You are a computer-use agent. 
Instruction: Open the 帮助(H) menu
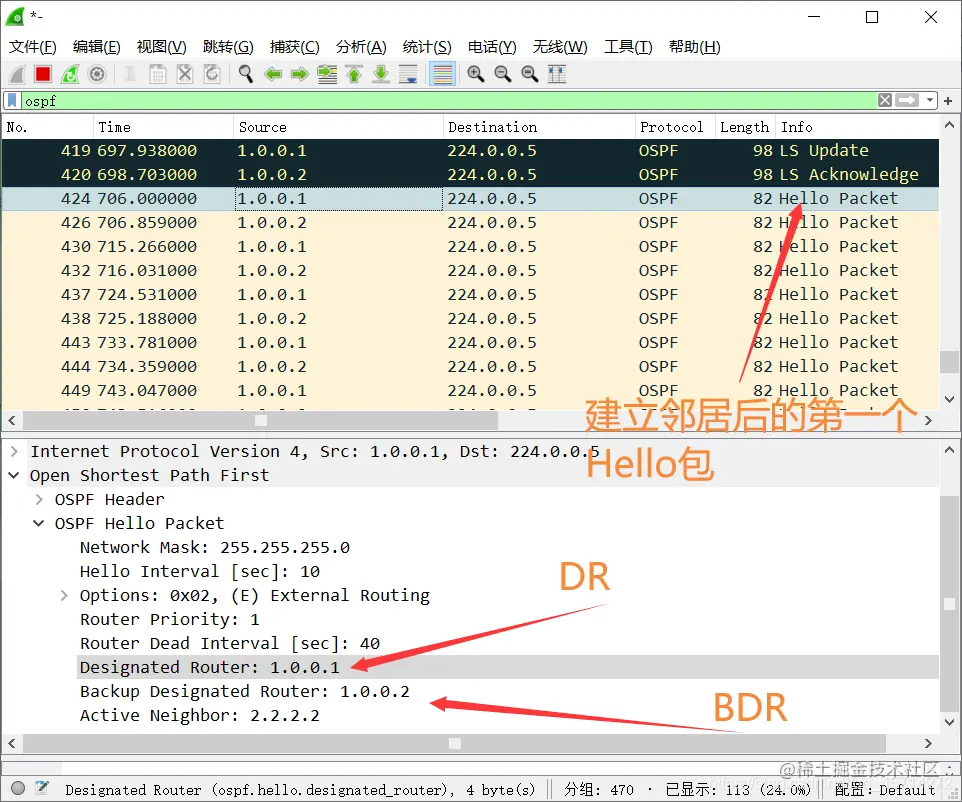[695, 47]
